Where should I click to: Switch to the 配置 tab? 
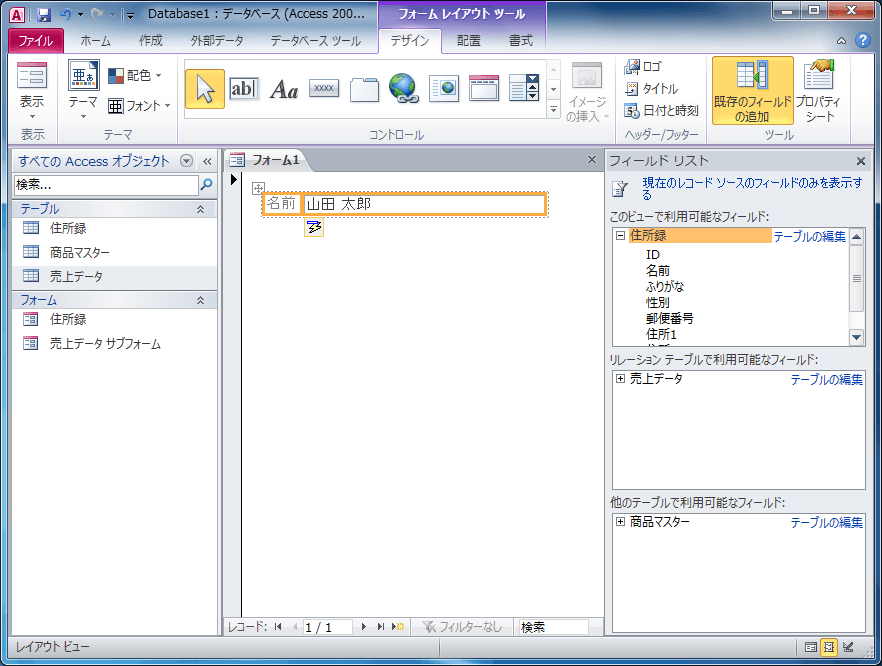click(x=469, y=40)
